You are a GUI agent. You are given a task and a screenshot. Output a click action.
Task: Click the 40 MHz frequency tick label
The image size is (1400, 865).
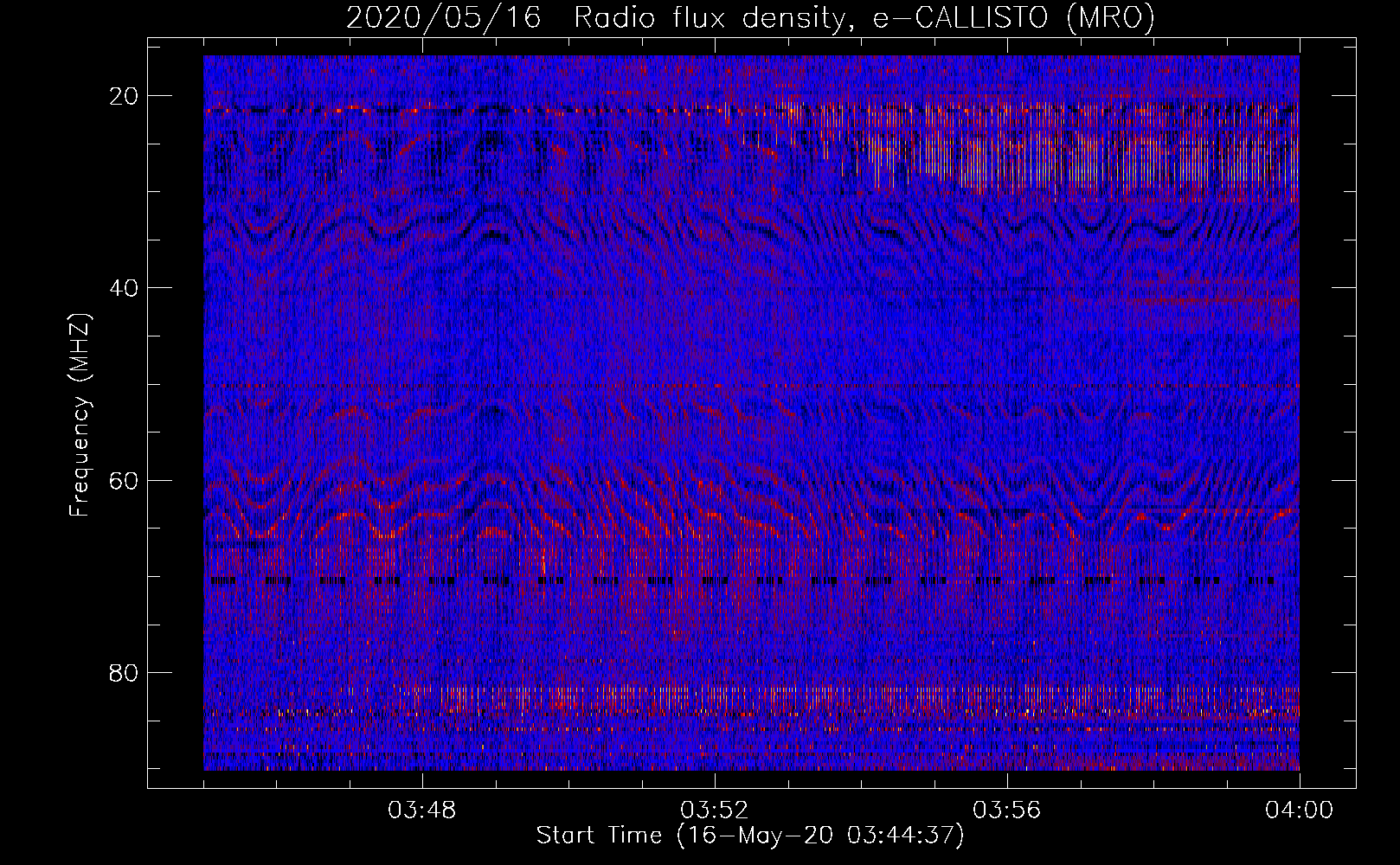tap(124, 288)
